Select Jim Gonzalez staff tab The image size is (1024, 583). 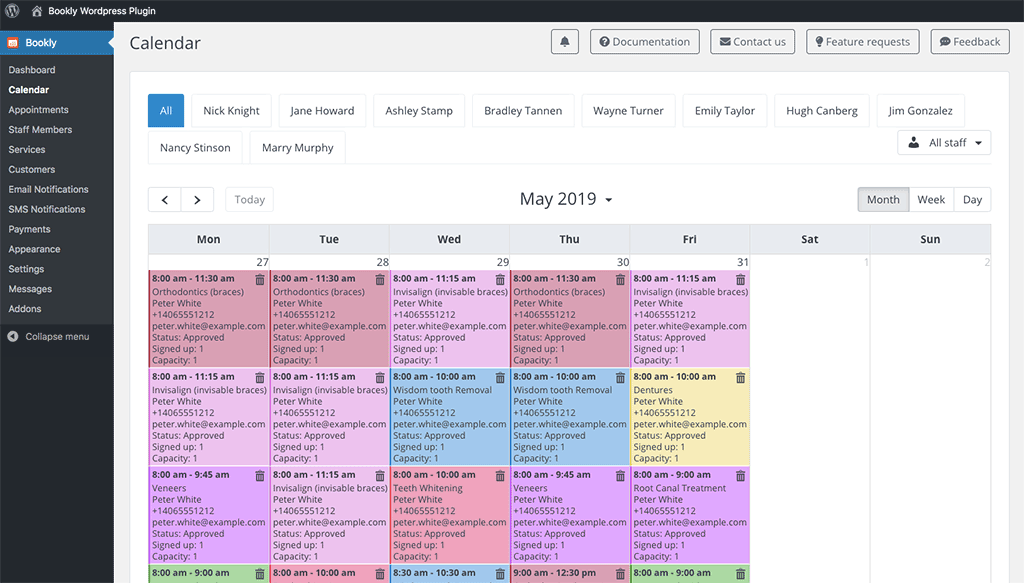tap(920, 110)
